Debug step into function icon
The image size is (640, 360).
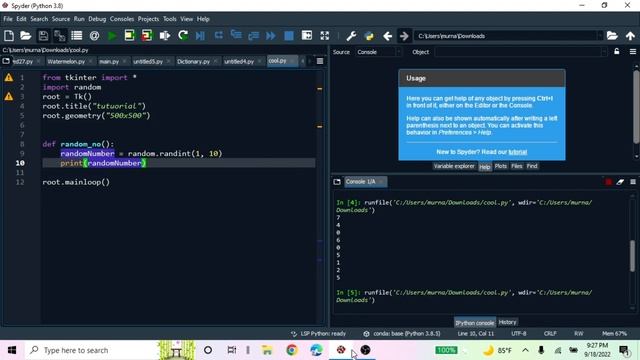236,36
